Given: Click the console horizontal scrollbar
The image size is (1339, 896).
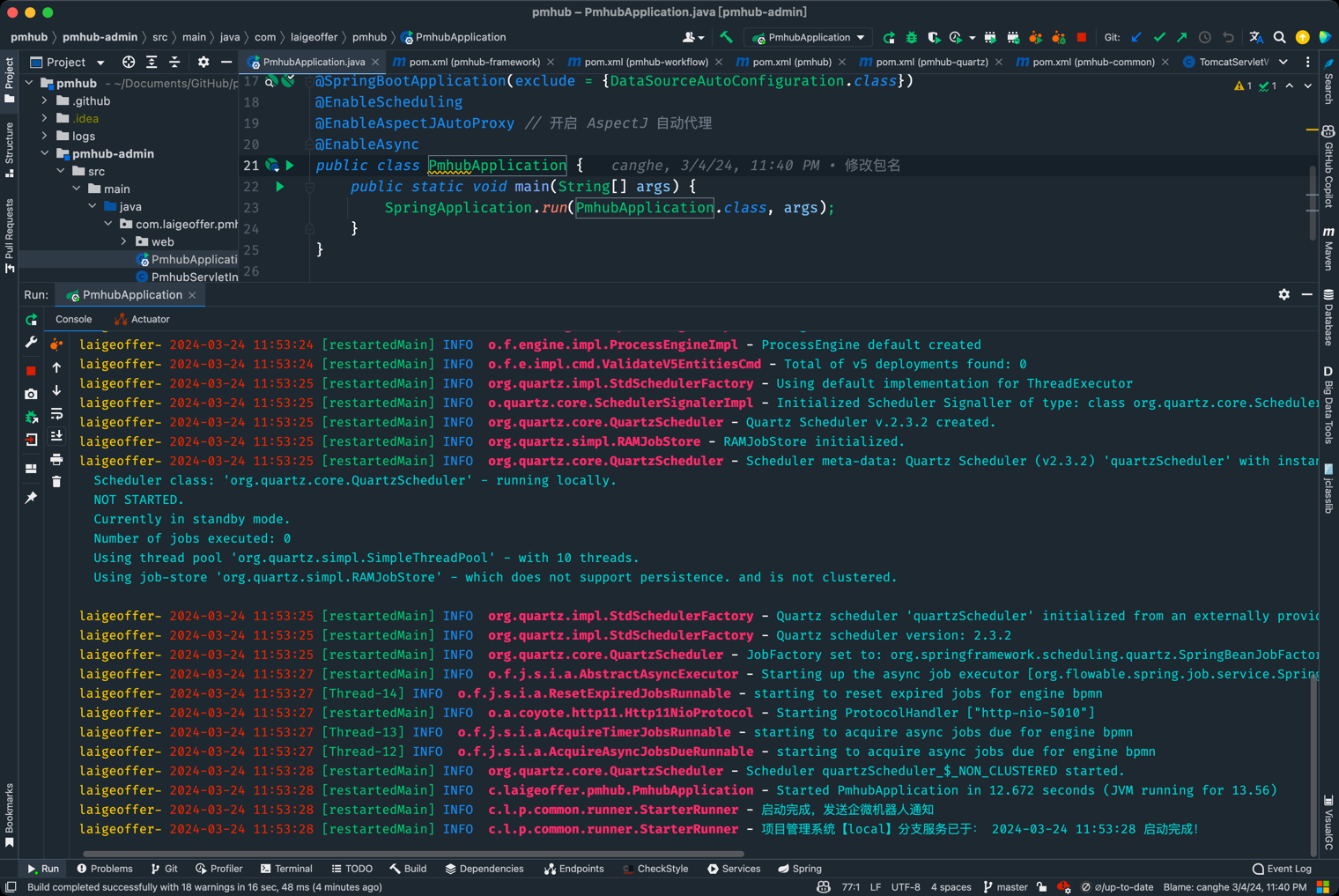Looking at the screenshot, I should click(412, 854).
